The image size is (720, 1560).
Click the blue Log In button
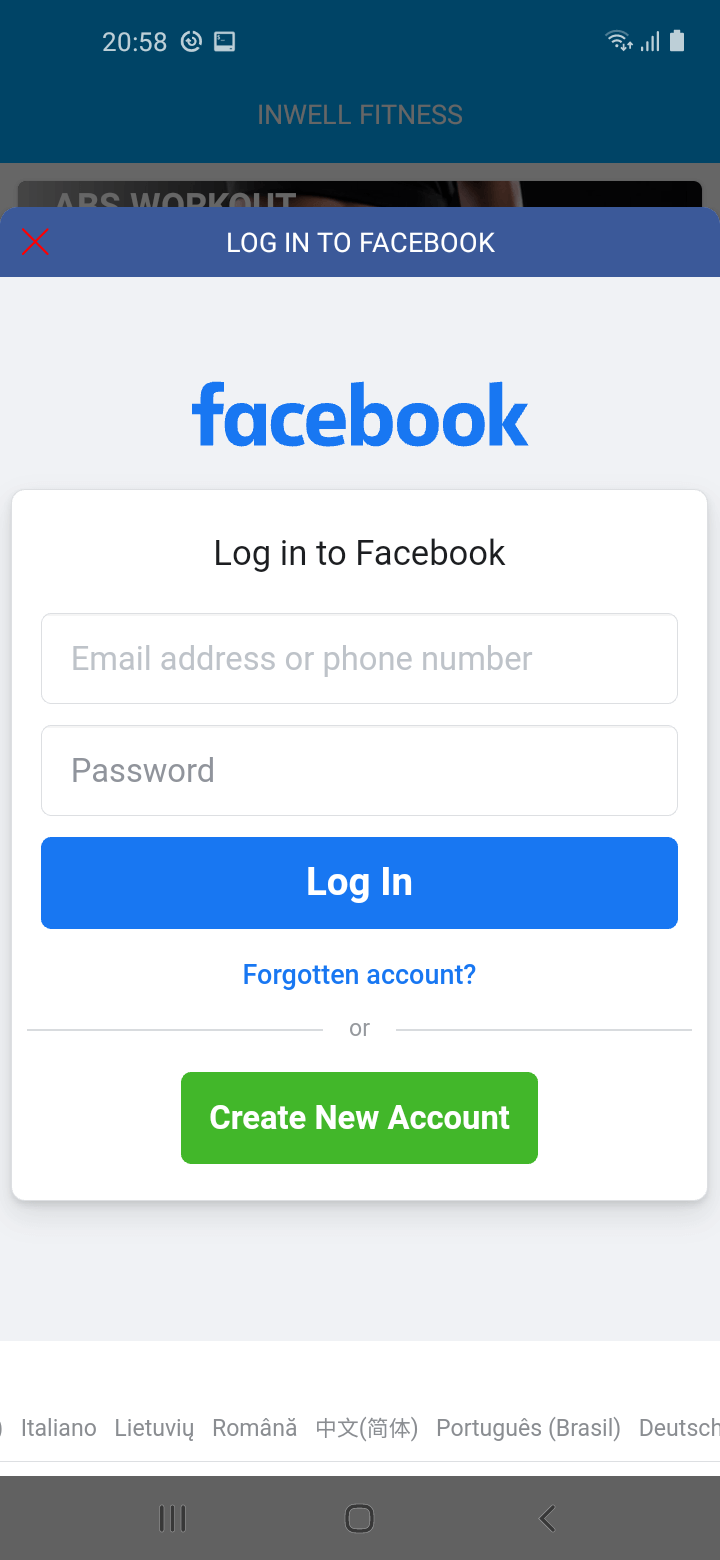359,883
